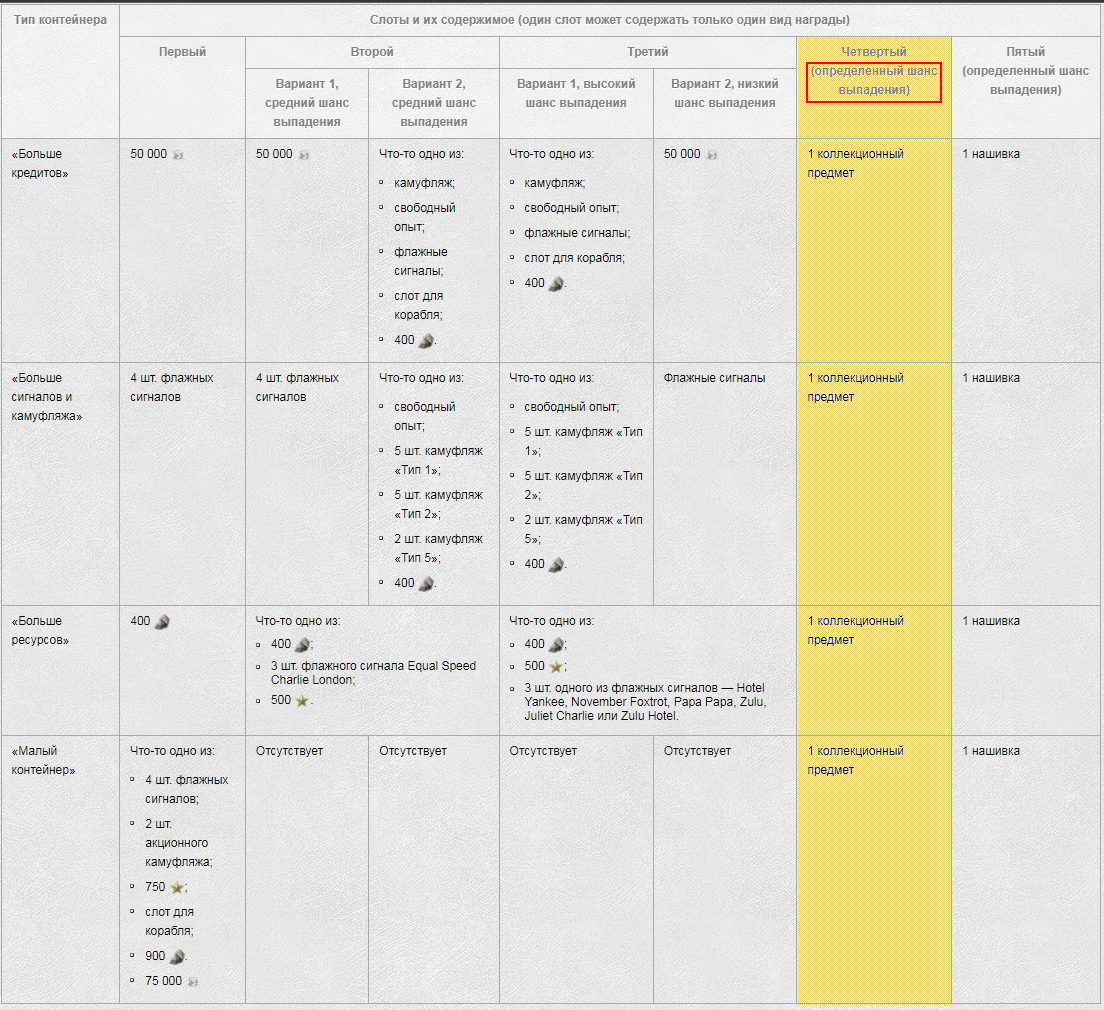Click the highlighted «определенный шанс выпадения» text

pos(873,81)
